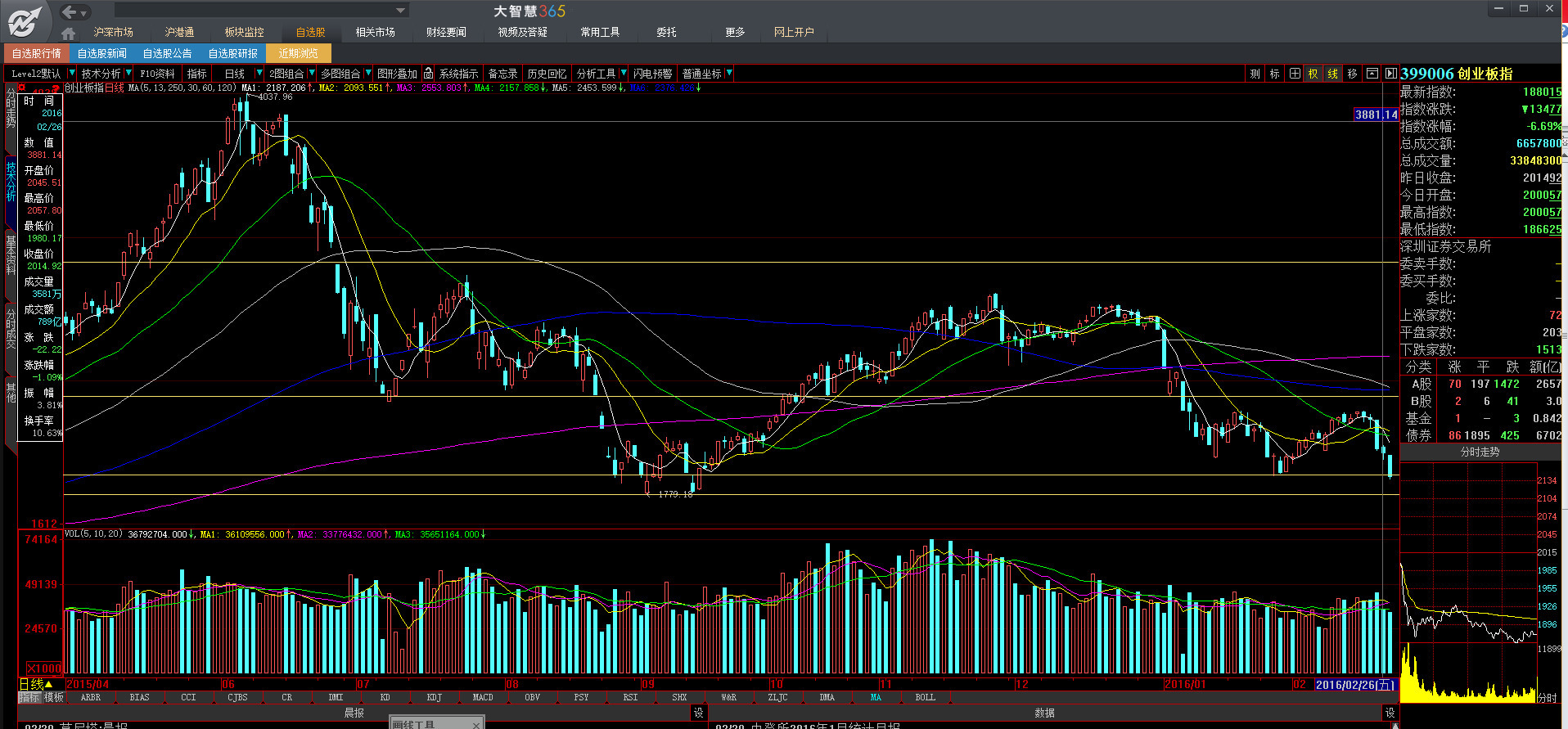Select the MACD indicator tab
Screen dimensions: 1568x729
(x=483, y=698)
